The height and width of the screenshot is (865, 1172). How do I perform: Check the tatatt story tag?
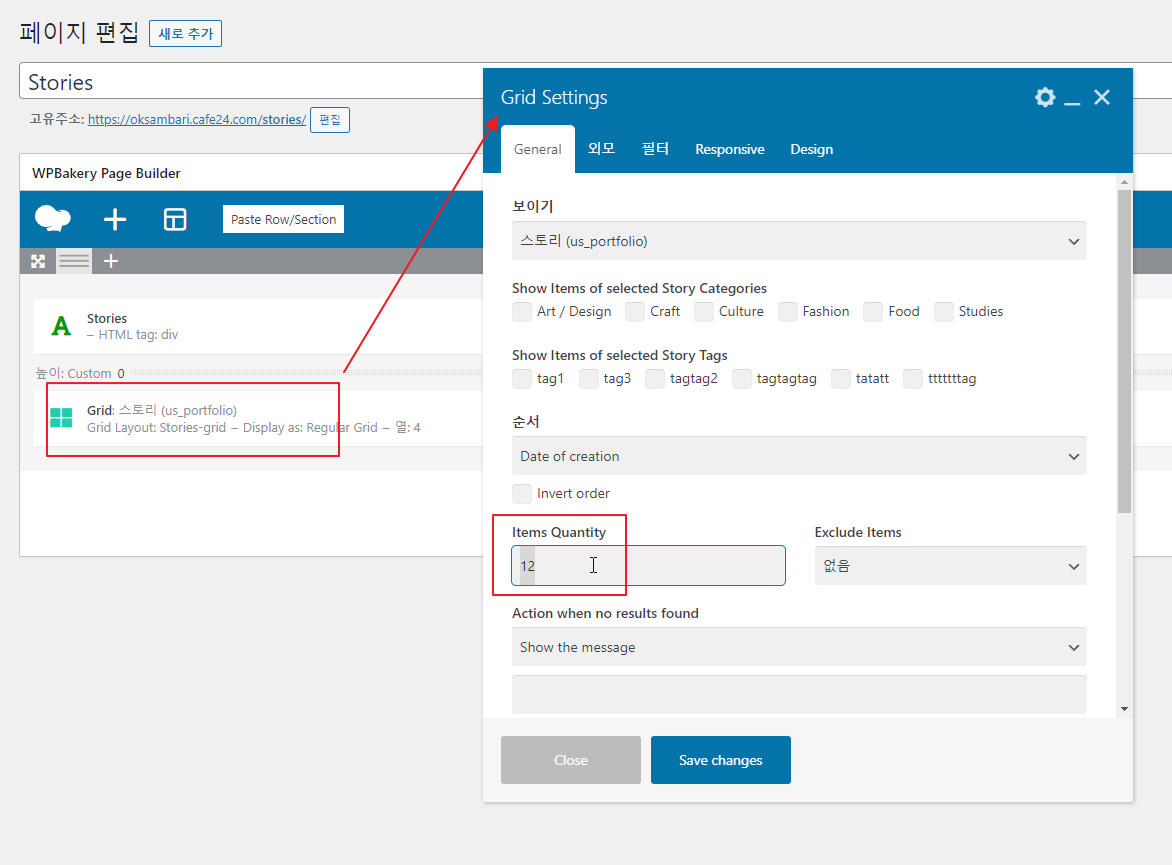point(840,379)
